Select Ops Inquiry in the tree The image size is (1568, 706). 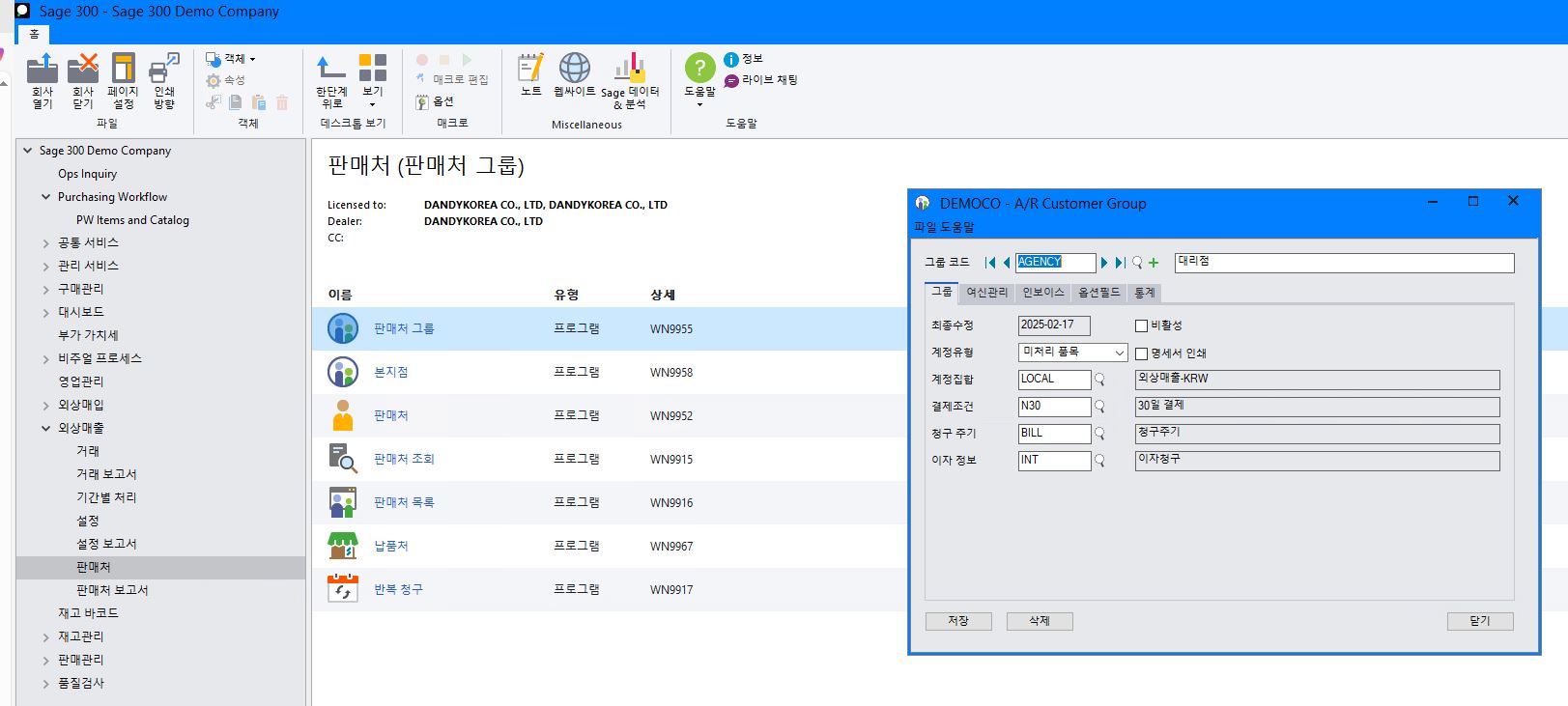pos(87,174)
